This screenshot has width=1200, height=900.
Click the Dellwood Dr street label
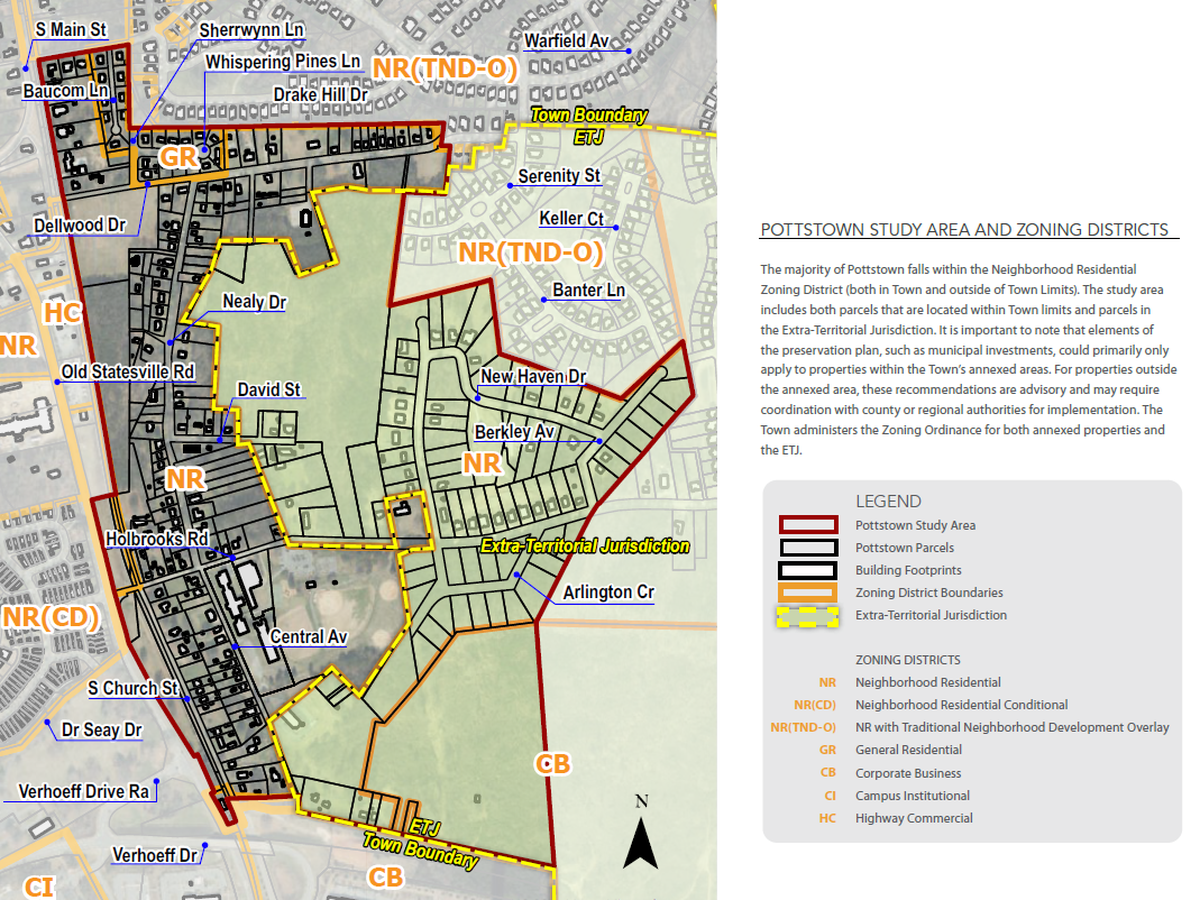(80, 225)
